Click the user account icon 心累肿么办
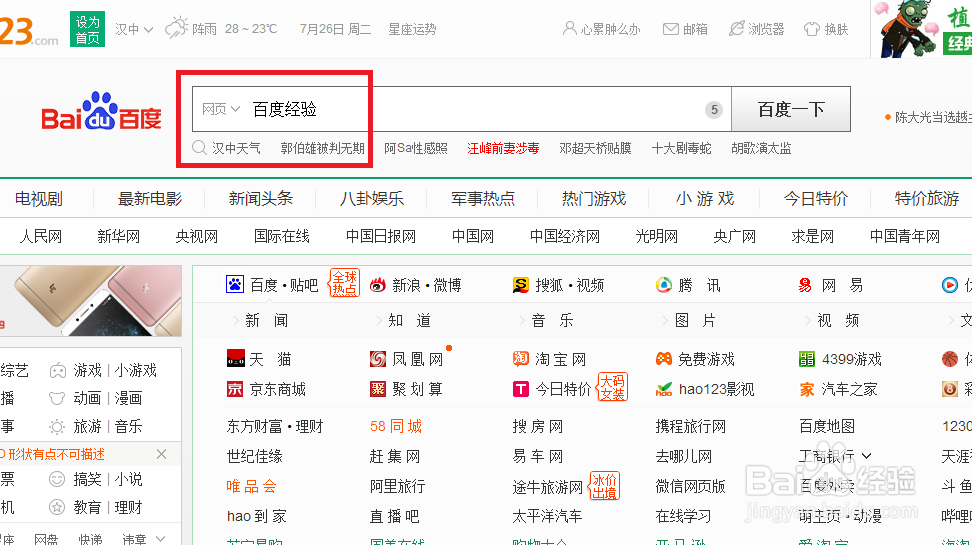 point(569,29)
